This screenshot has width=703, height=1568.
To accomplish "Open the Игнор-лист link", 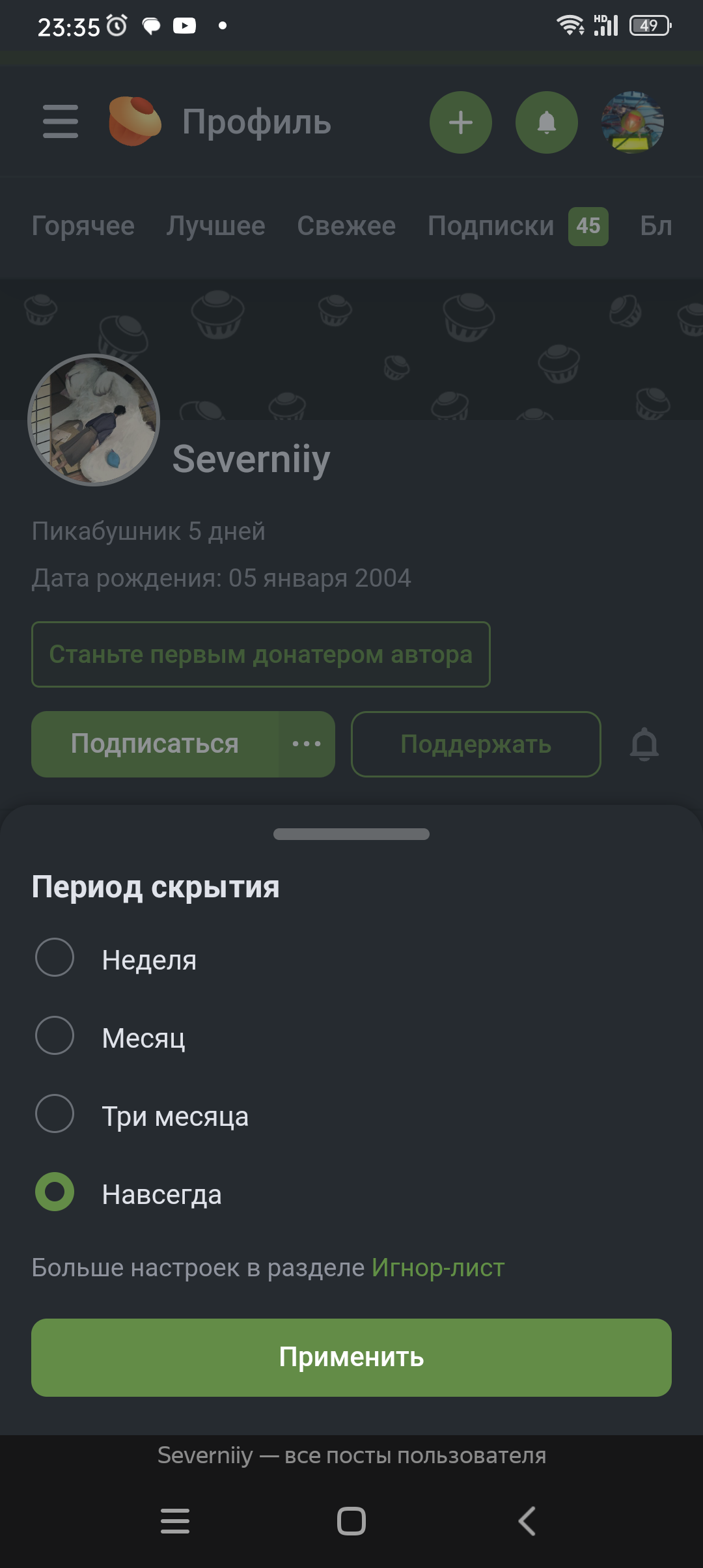I will [x=438, y=1268].
